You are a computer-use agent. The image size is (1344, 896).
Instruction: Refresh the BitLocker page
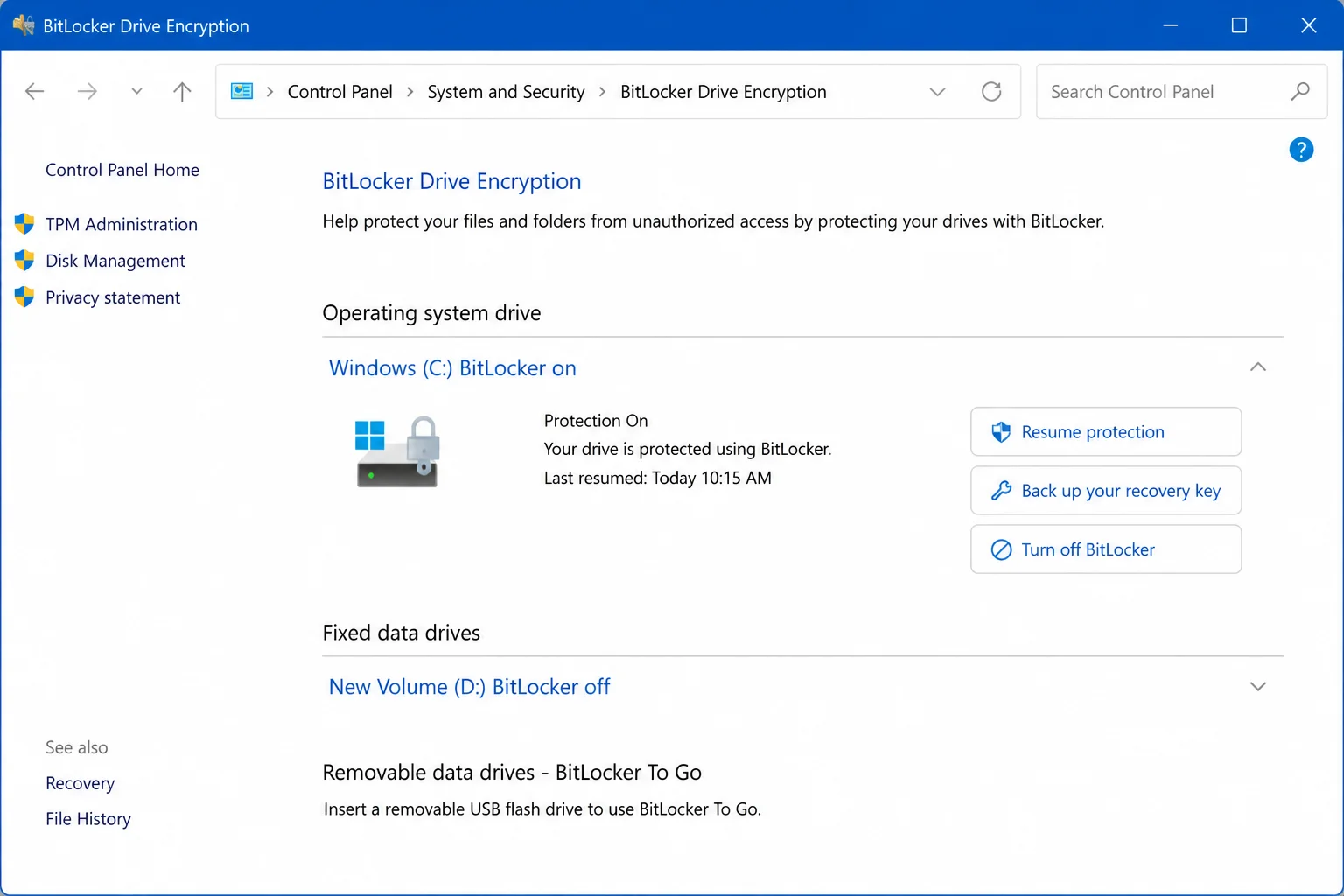(991, 91)
